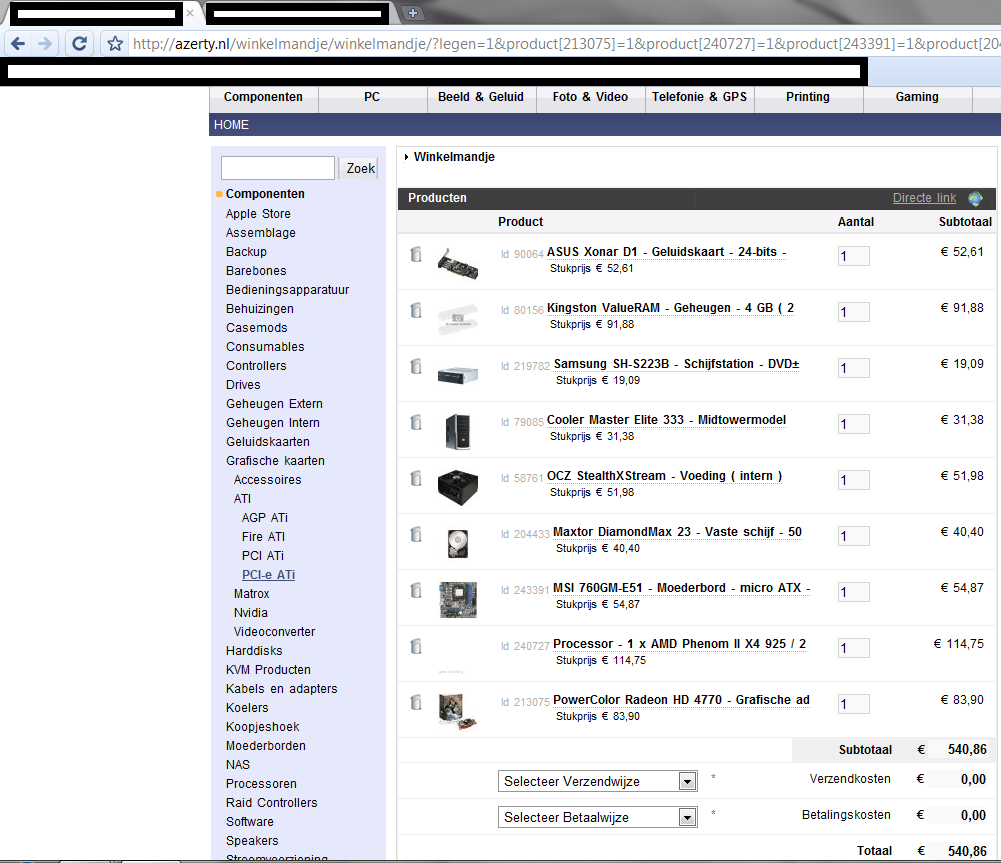Viewport: 1001px width, 863px height.
Task: Click the Zoek search button
Action: (x=360, y=169)
